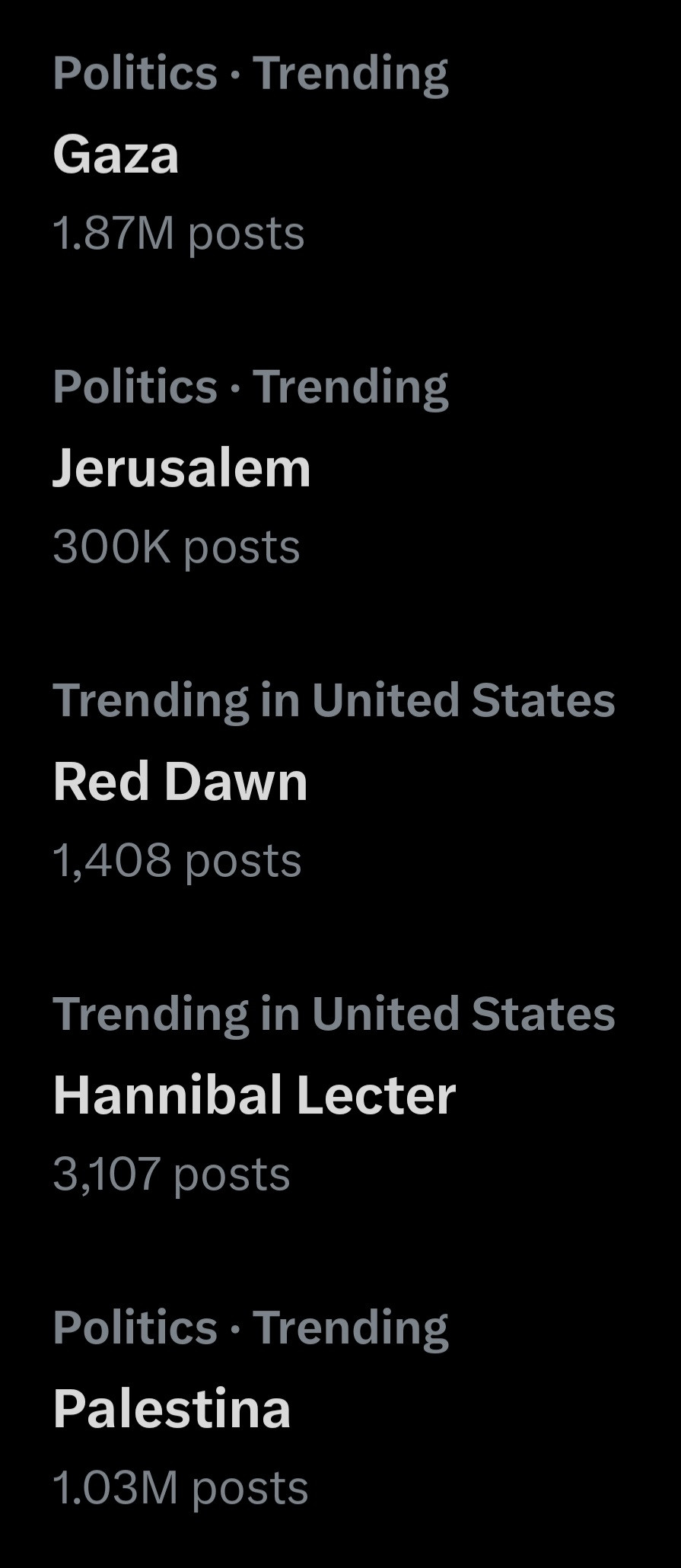Viewport: 681px width, 1568px height.
Task: Select the Red Dawn trend
Action: pyautogui.click(x=180, y=782)
